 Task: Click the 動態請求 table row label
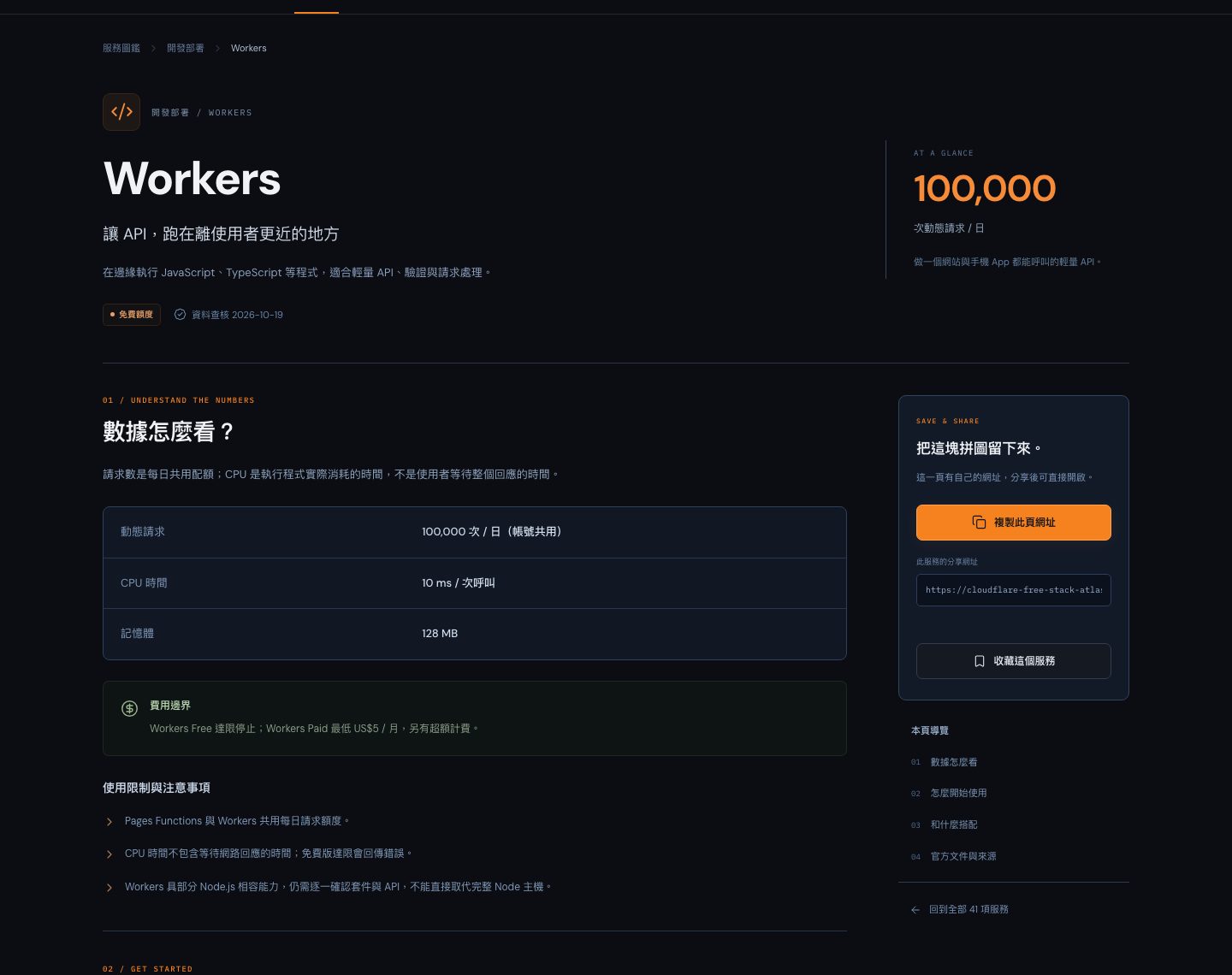point(143,532)
